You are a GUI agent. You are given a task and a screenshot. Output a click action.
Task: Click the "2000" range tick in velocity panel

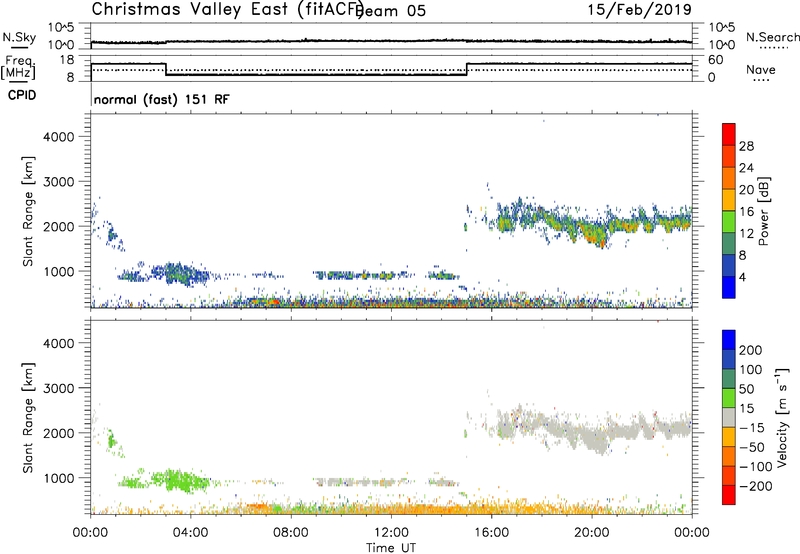[59, 433]
